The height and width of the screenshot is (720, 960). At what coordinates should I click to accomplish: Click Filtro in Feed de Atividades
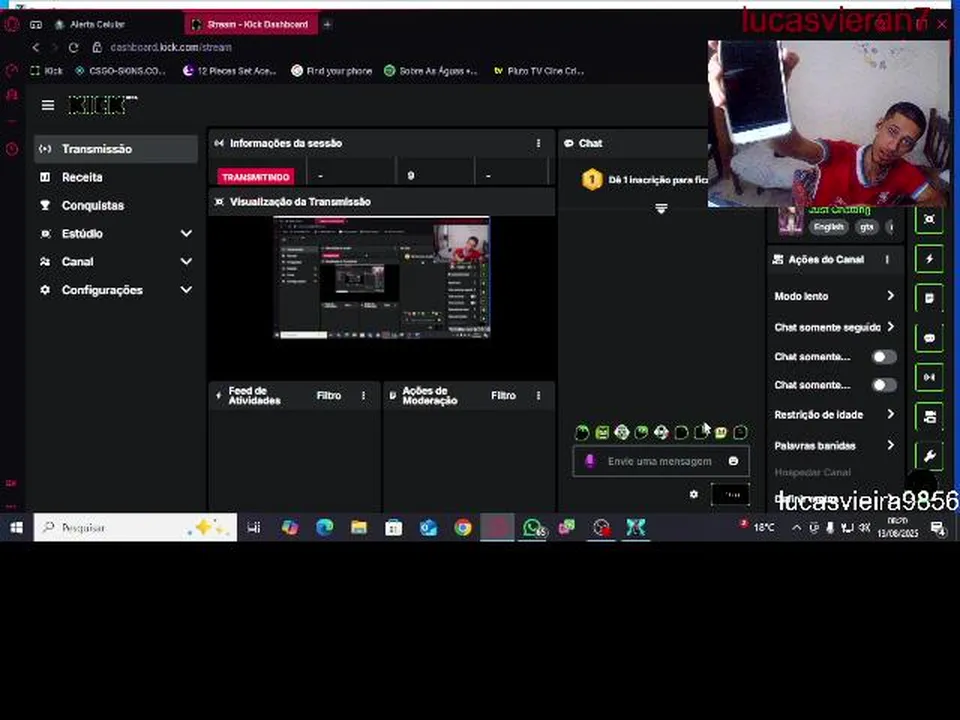pos(329,396)
